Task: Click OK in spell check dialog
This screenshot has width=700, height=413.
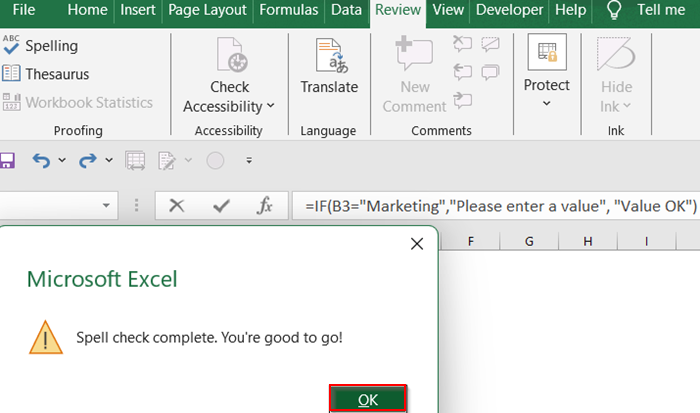Action: point(368,399)
